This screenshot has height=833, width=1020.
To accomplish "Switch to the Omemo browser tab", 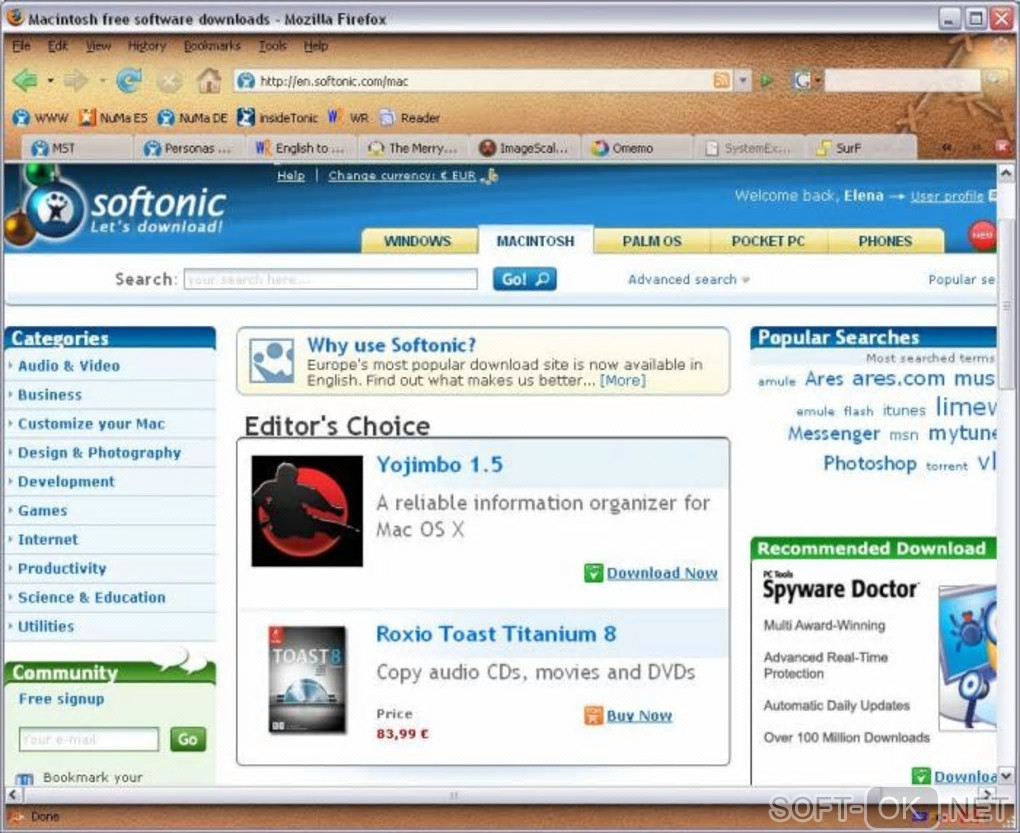I will 636,148.
